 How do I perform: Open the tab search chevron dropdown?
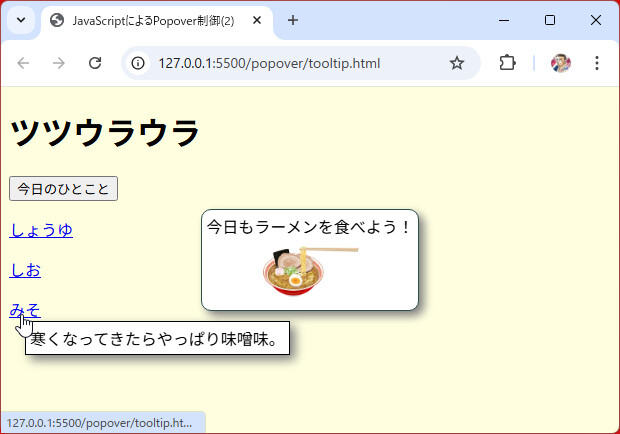(21, 20)
